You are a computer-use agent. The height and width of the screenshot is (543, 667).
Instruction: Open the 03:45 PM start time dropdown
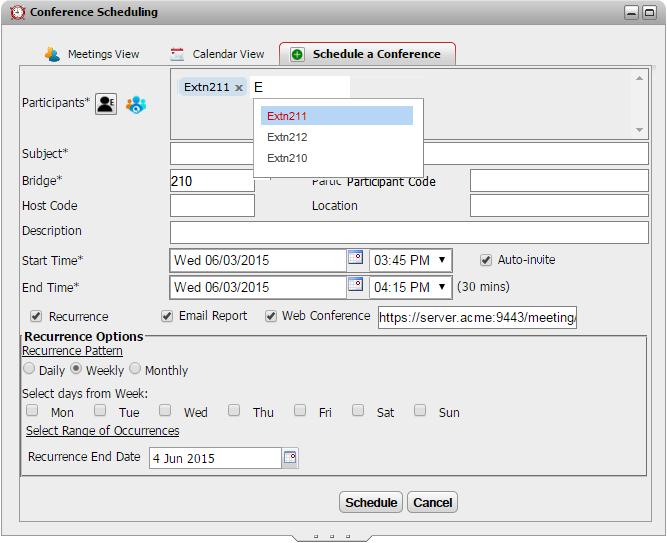(x=410, y=260)
